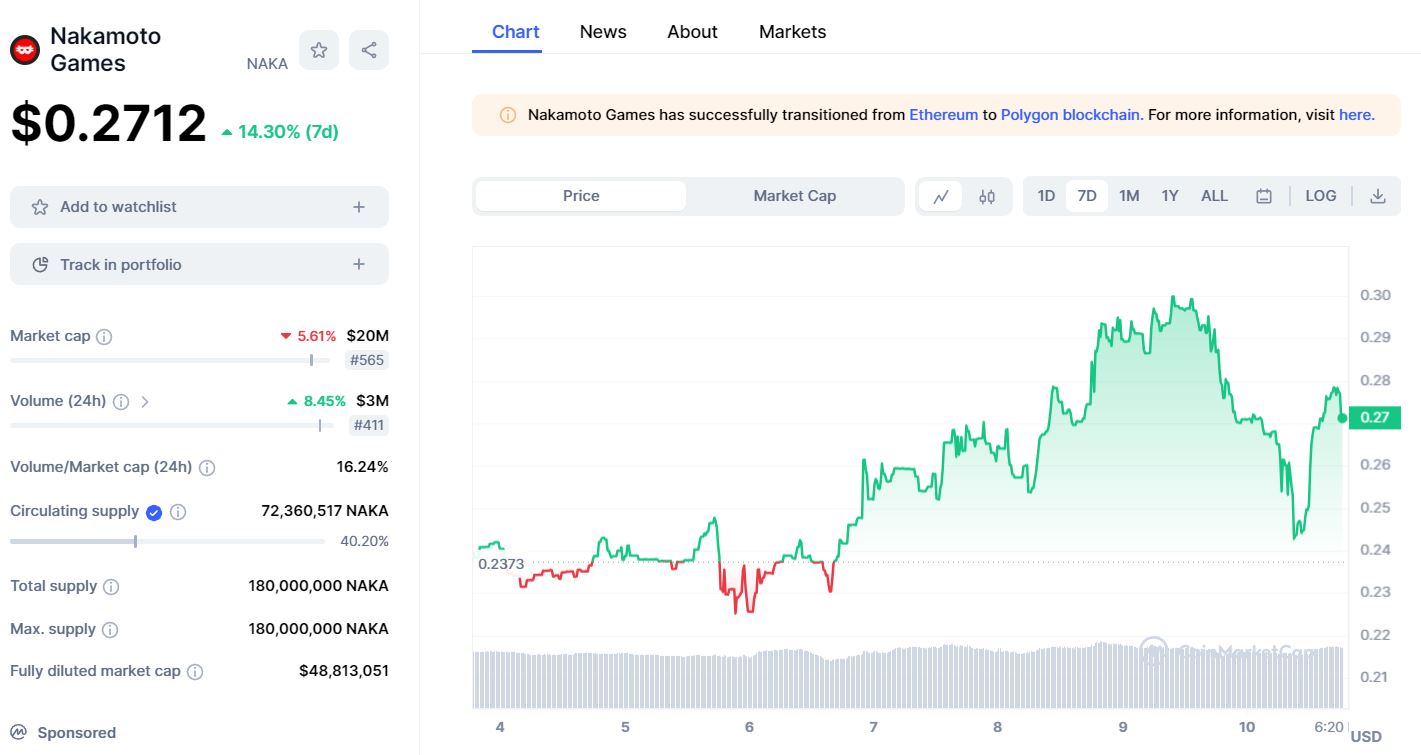Select the Price chart toggle
The height and width of the screenshot is (755, 1421).
coord(581,196)
